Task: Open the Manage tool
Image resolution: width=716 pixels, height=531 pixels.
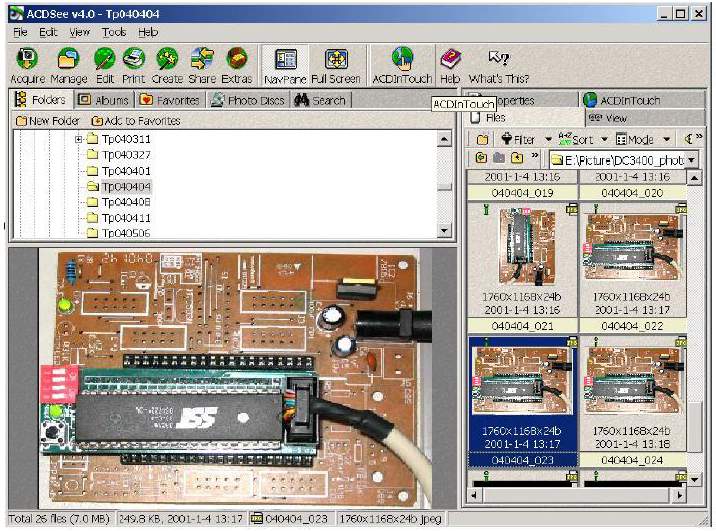Action: click(69, 62)
